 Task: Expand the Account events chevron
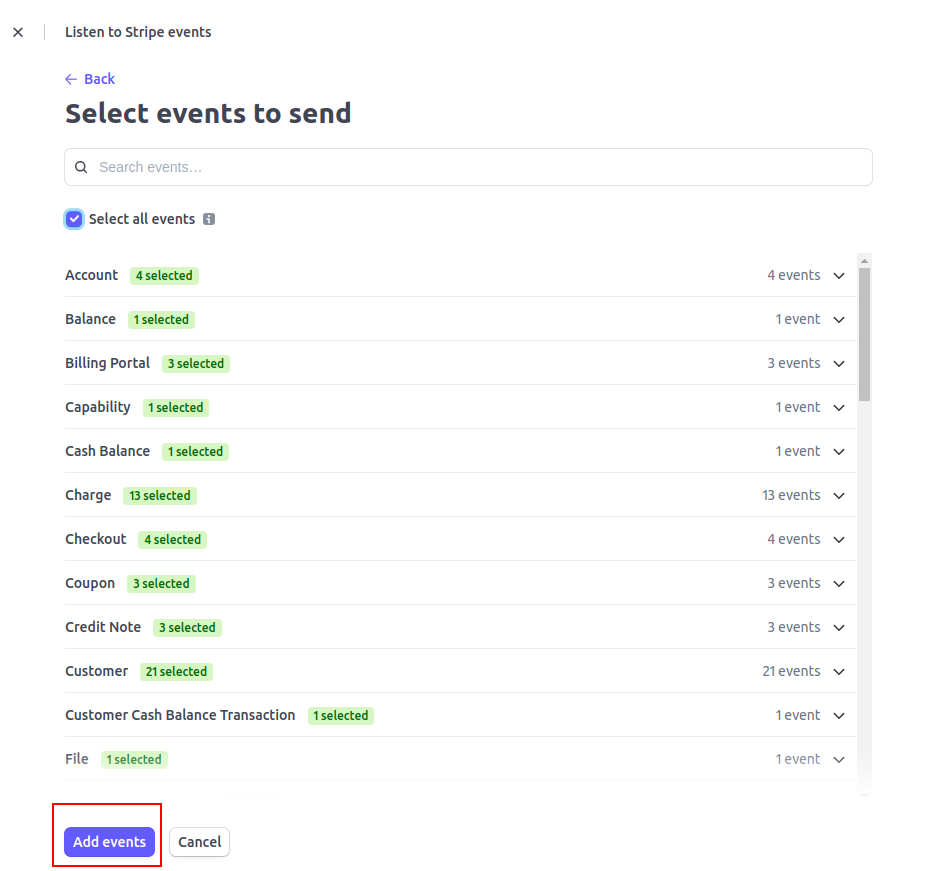tap(839, 275)
